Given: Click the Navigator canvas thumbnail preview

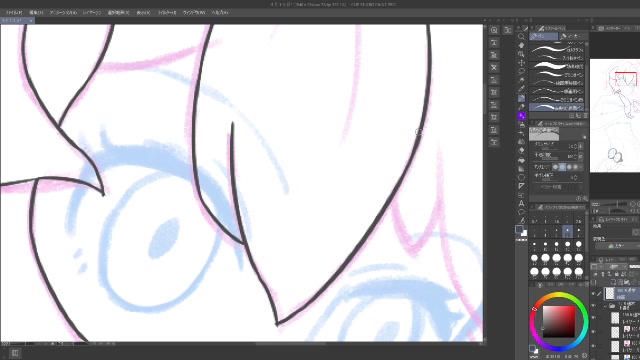Looking at the screenshot, I should pos(615,116).
